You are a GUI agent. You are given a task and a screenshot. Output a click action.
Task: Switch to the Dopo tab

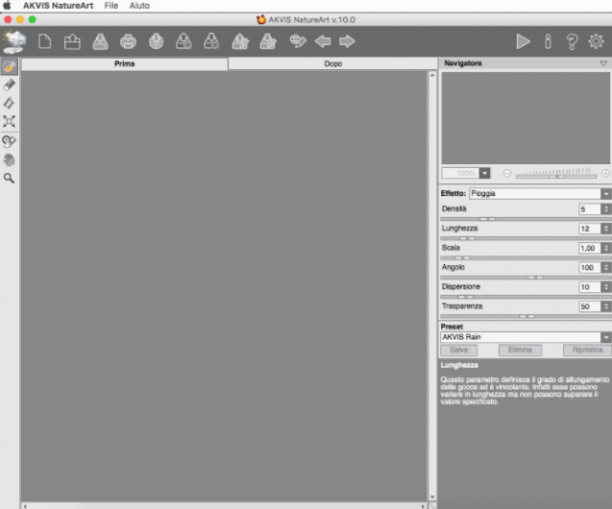click(333, 64)
